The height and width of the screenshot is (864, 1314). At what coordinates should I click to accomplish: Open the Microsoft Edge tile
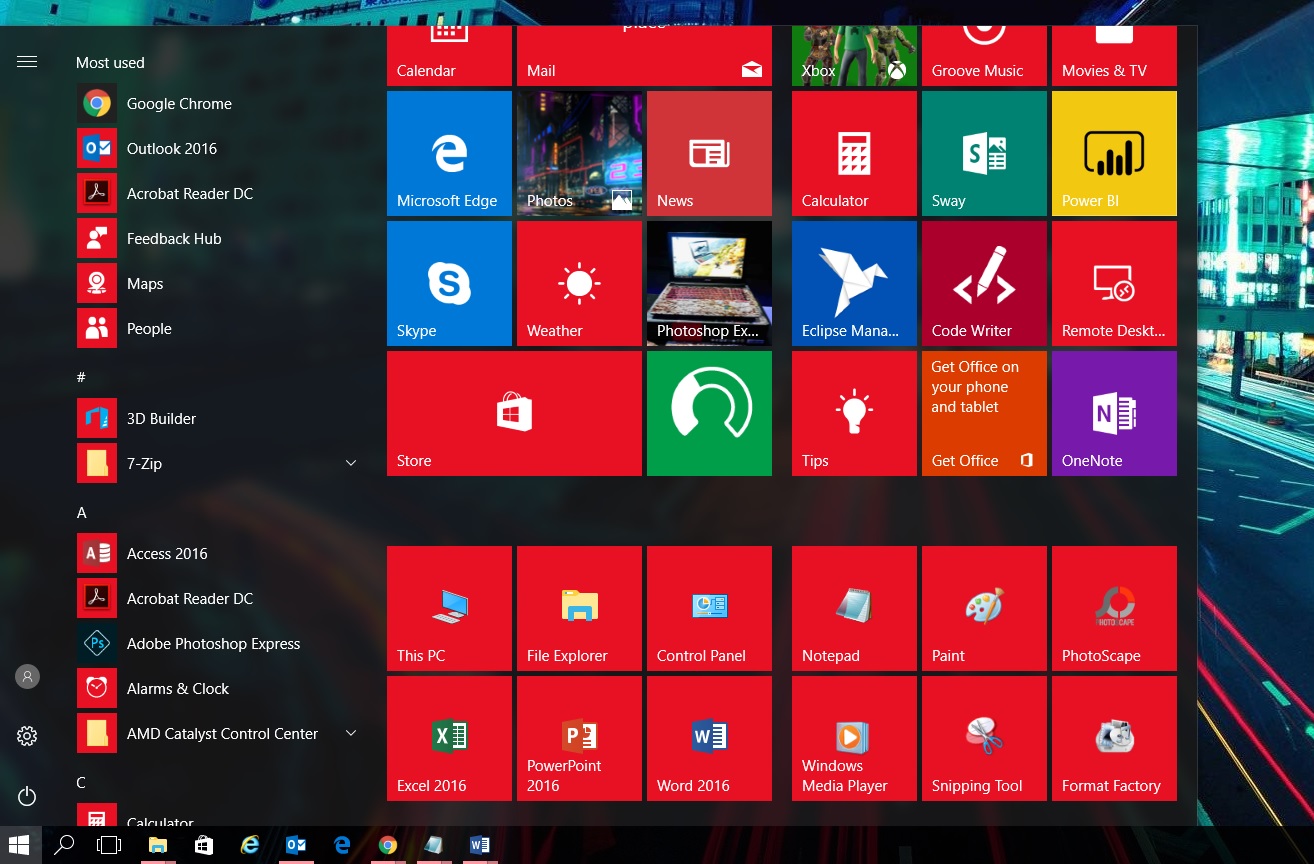(x=449, y=153)
